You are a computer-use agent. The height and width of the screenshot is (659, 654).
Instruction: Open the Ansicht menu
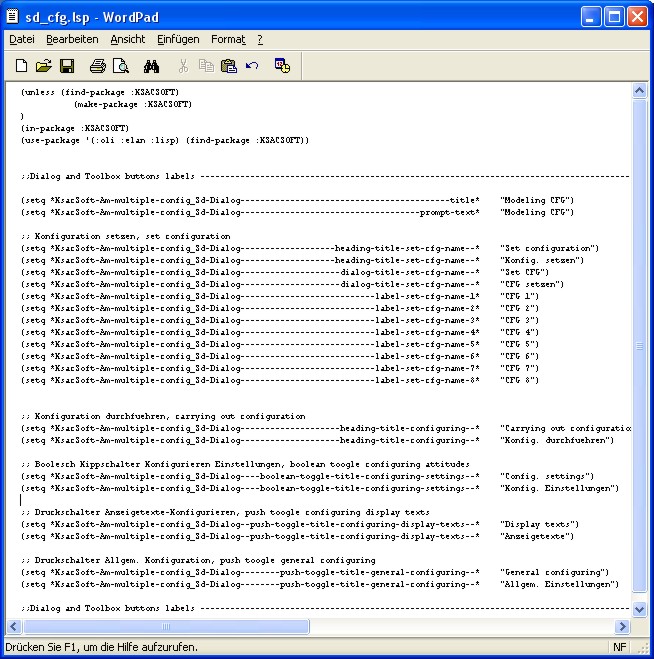127,39
